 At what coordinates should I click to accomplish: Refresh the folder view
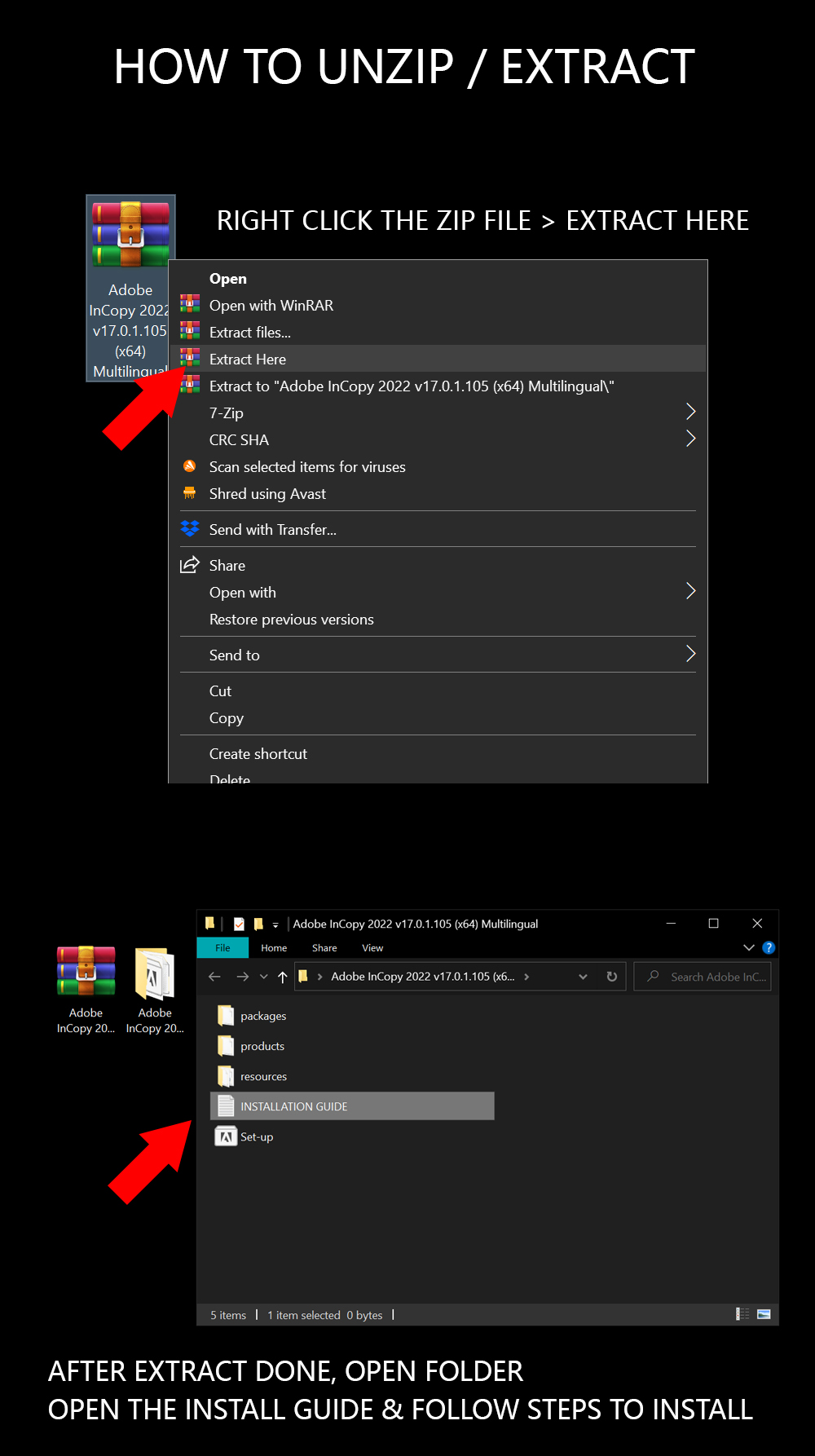coord(612,977)
